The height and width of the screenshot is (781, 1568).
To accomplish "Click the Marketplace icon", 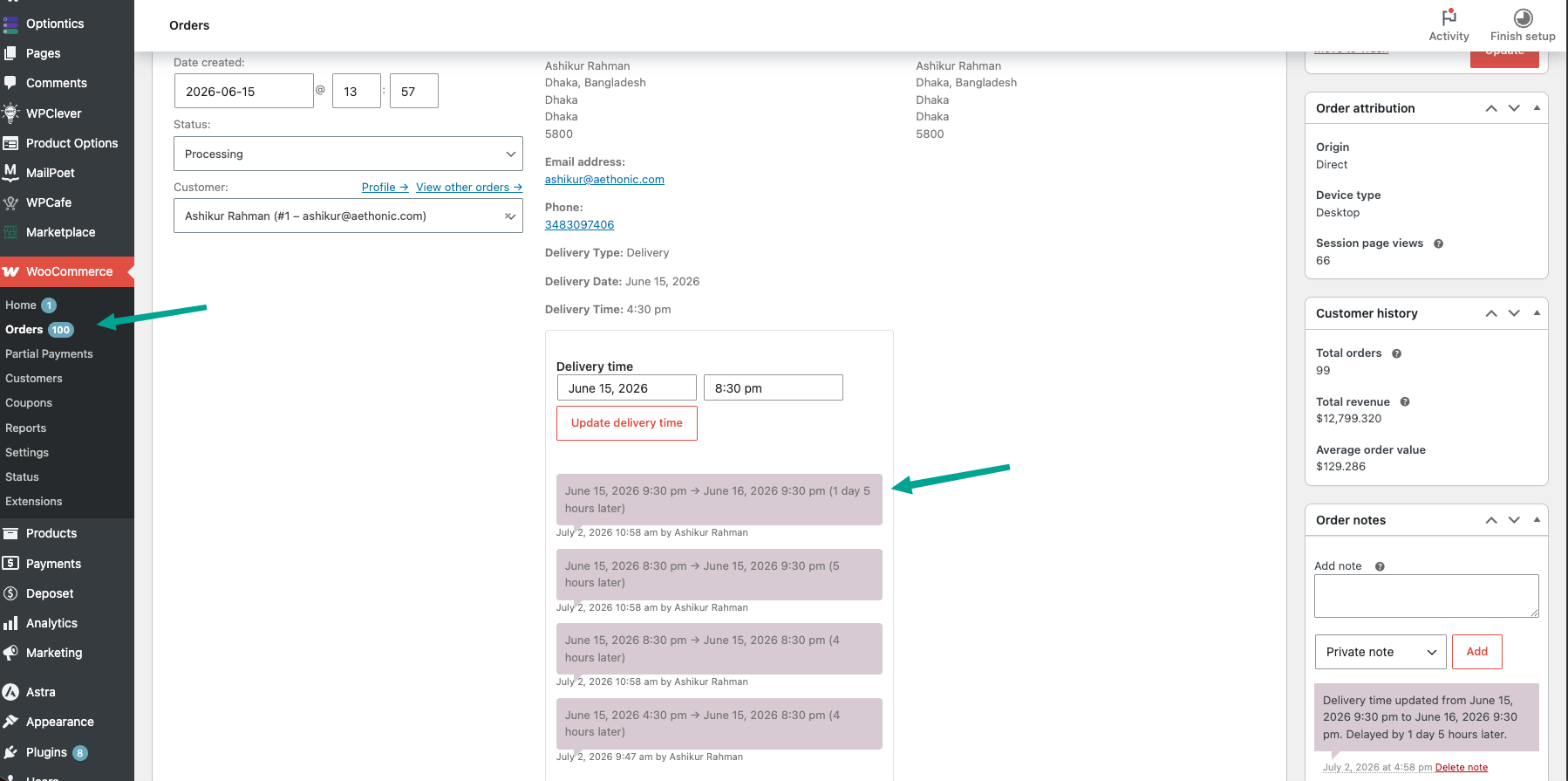I will (x=10, y=232).
